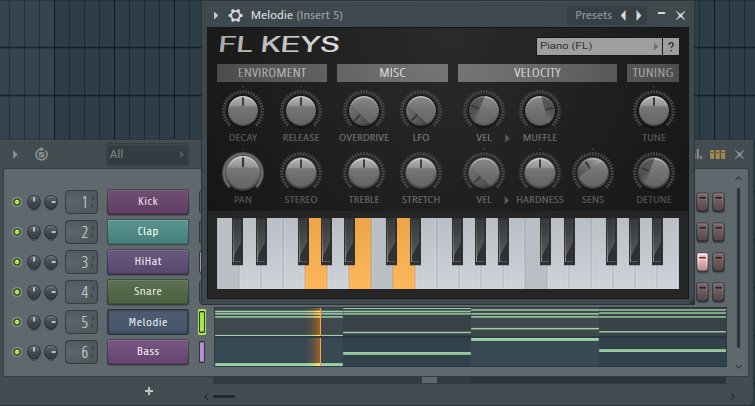Mute the Snare channel
This screenshot has height=406, width=755.
(x=17, y=292)
